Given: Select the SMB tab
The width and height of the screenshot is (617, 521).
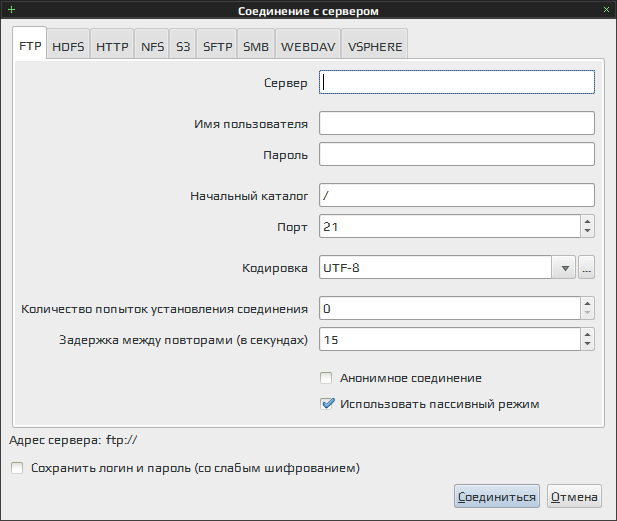Looking at the screenshot, I should coord(256,44).
